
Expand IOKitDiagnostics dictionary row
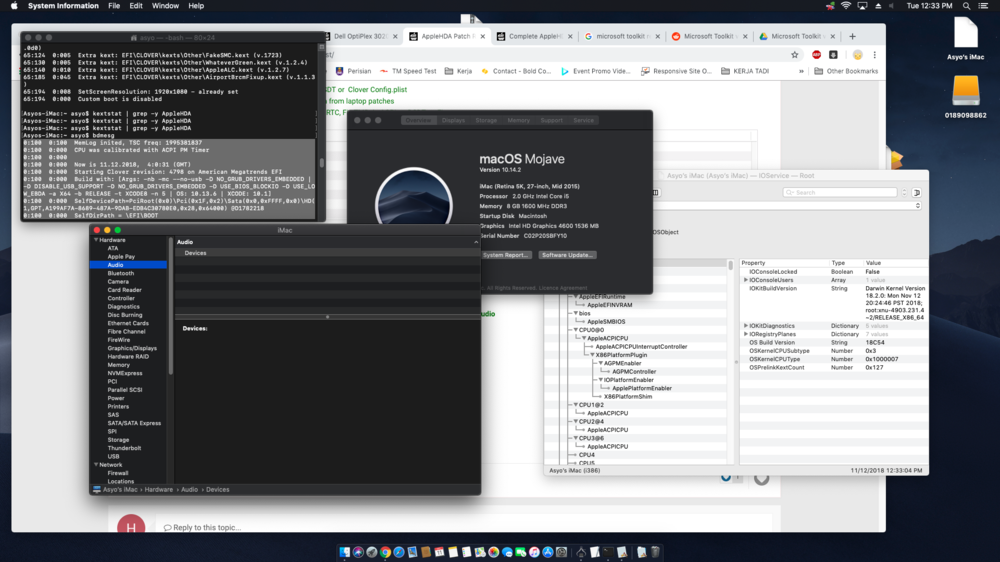tap(746, 326)
